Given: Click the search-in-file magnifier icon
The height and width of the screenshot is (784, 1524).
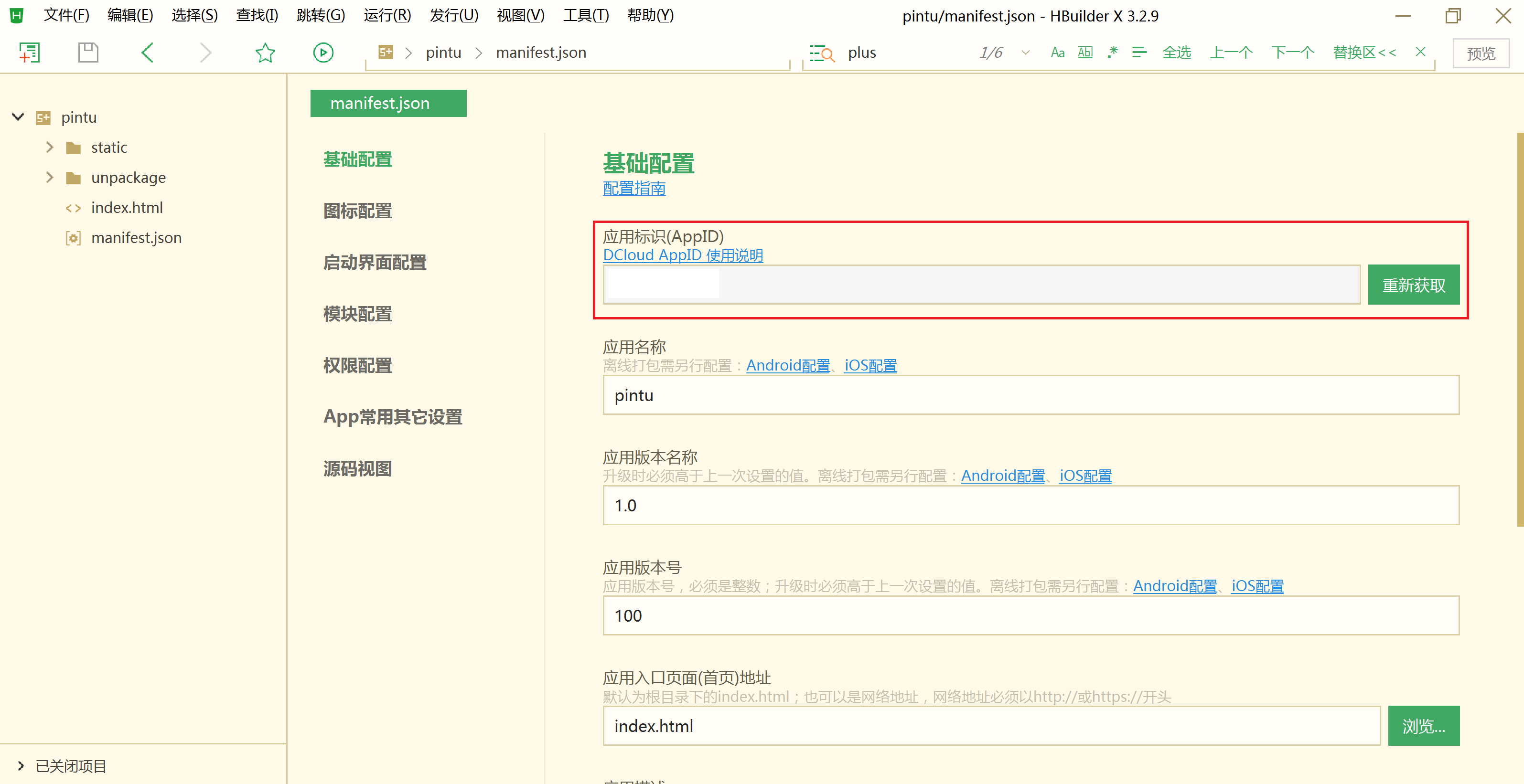Looking at the screenshot, I should click(822, 53).
